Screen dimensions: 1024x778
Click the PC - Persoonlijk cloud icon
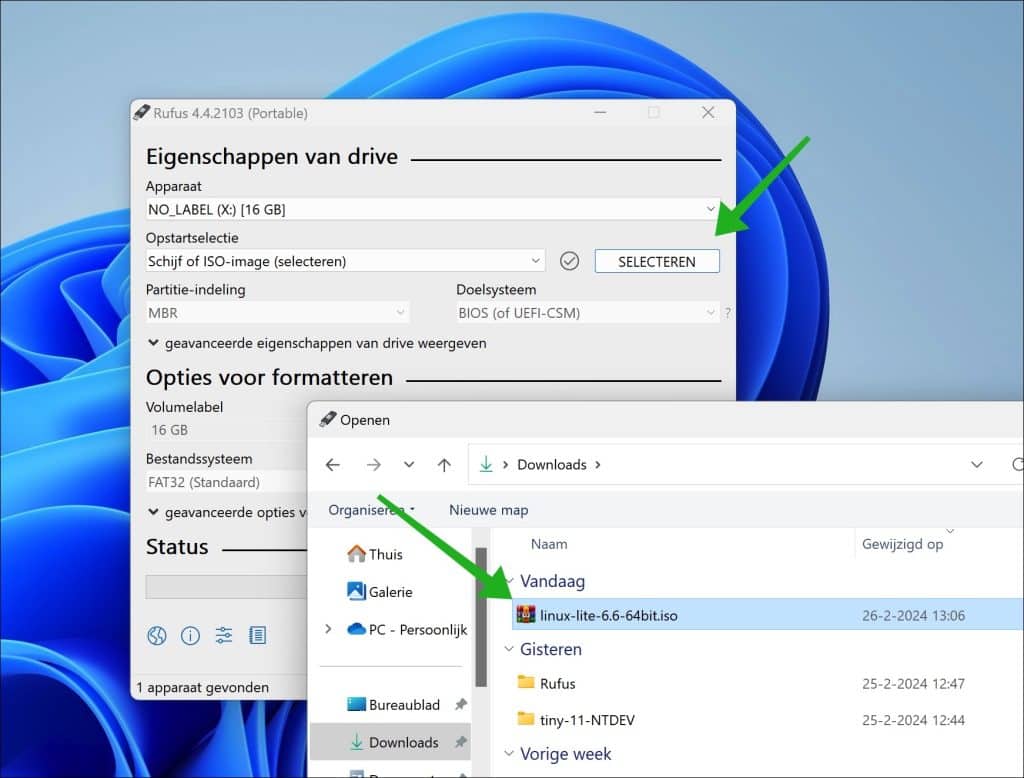click(x=357, y=629)
